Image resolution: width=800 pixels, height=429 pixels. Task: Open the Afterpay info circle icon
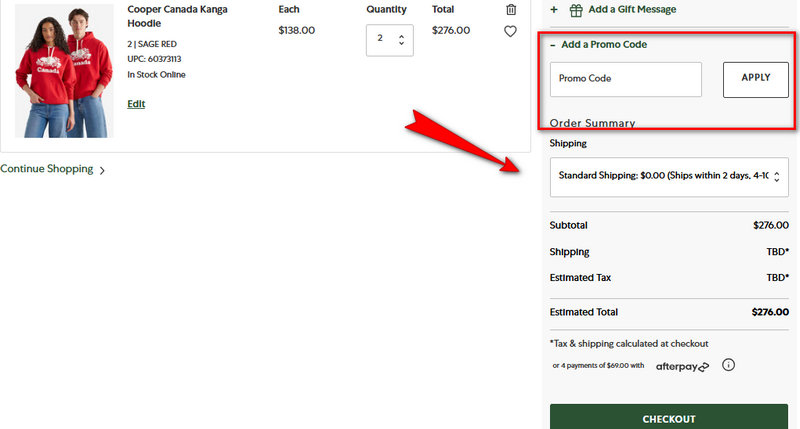728,365
